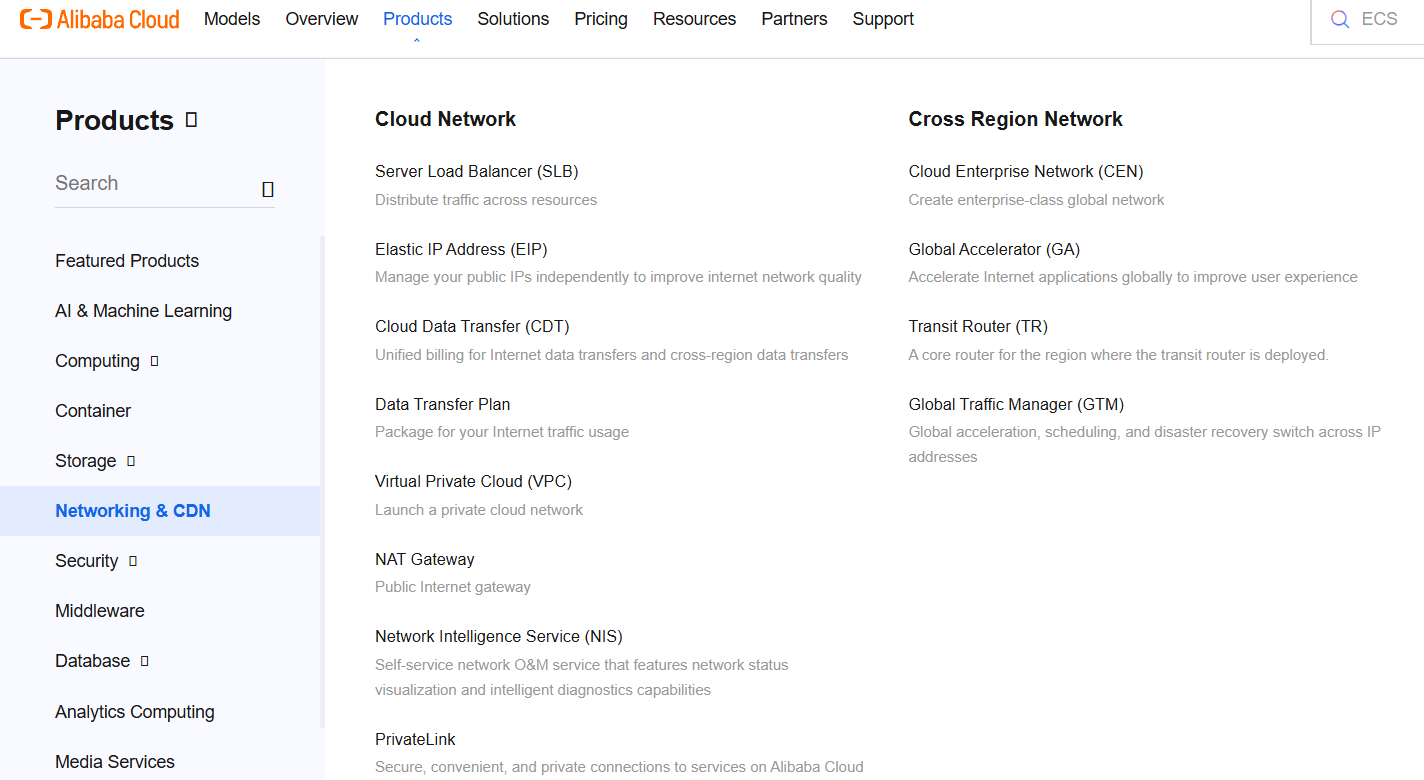The width and height of the screenshot is (1424, 780).
Task: Open Virtual Private Cloud (VPC) link
Action: pos(474,482)
